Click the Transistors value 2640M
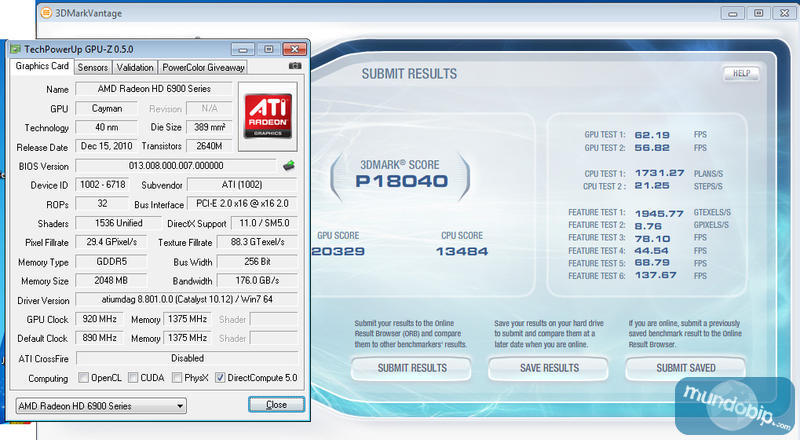Screen dimensions: 800x440 coord(209,146)
